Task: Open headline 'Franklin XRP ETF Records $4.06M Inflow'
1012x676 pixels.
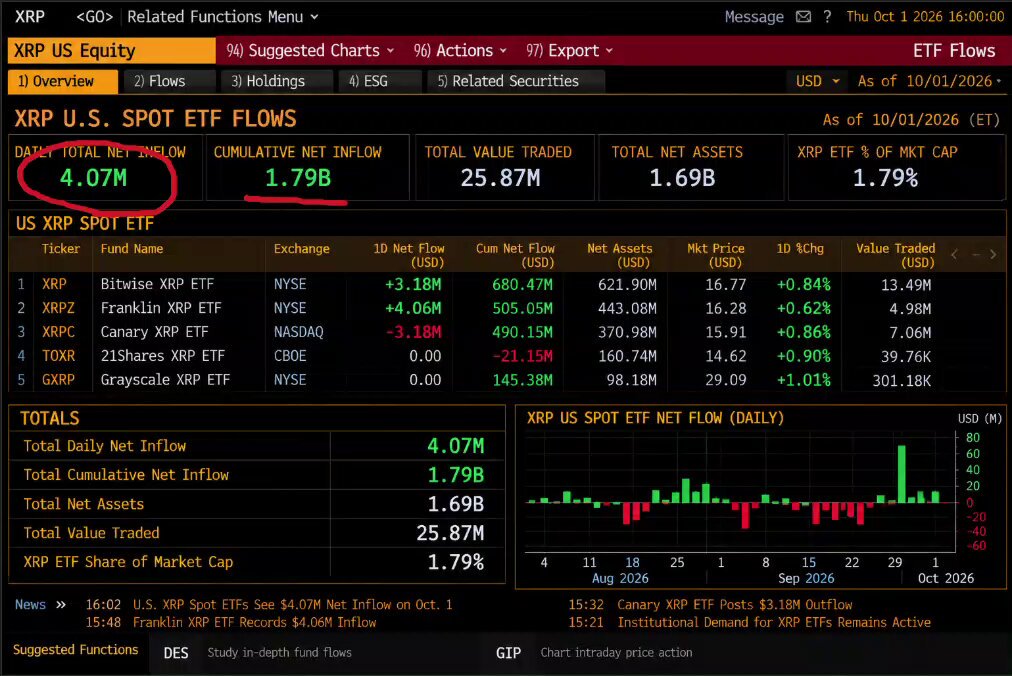Action: pos(254,622)
